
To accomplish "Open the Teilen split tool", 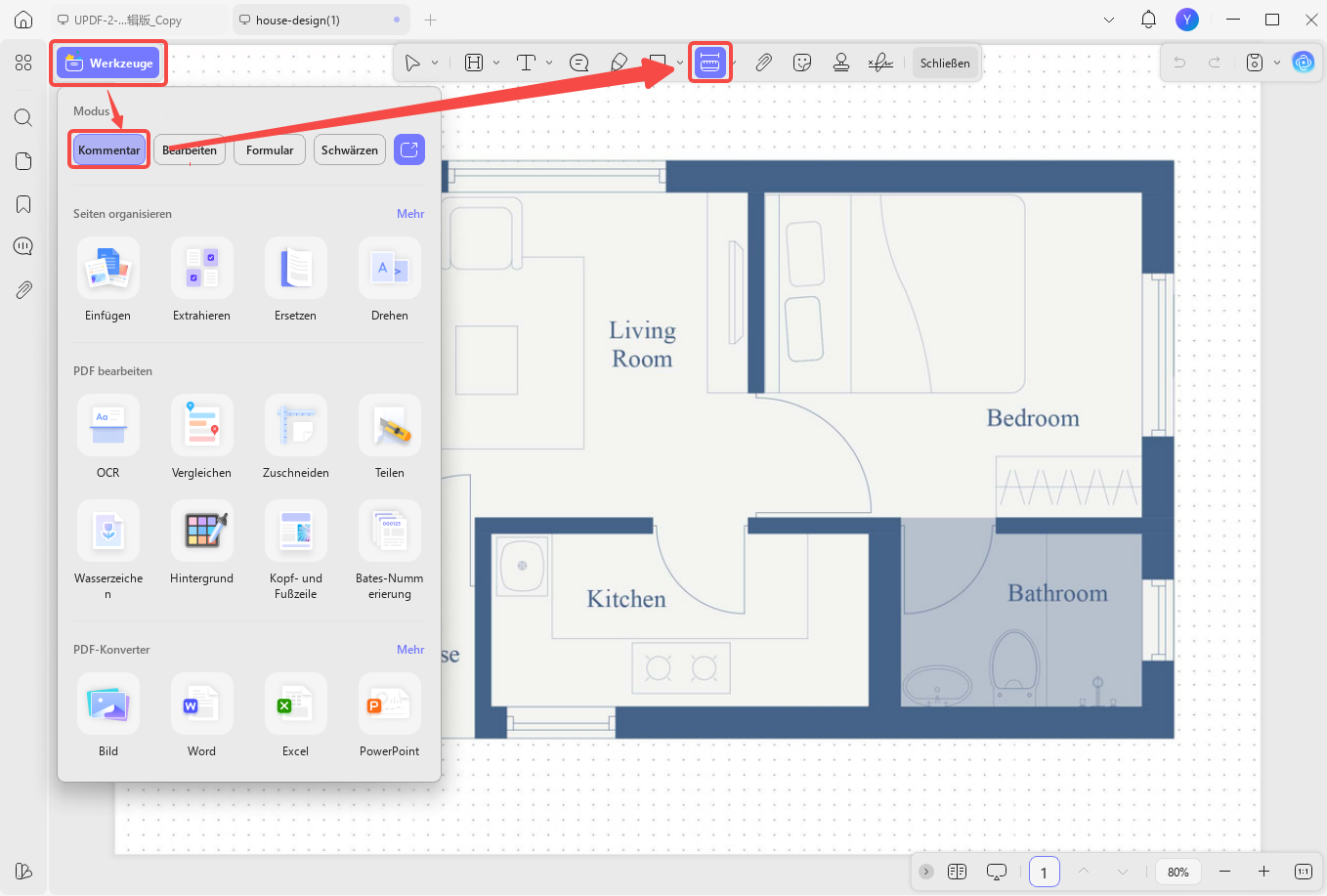I will 390,437.
